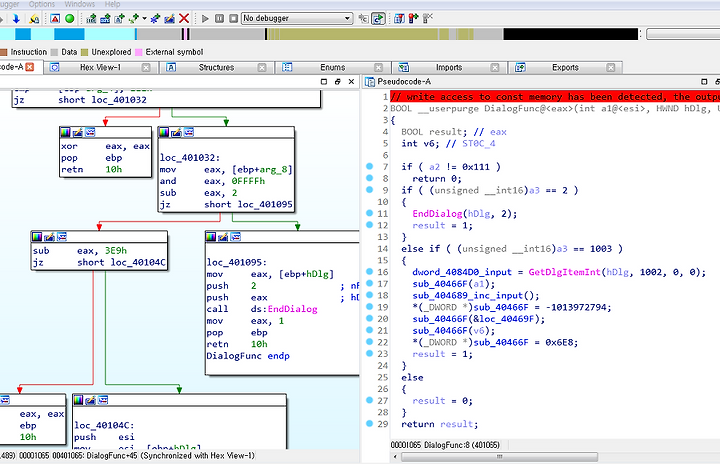Click group icon on loc_401095 node
The width and height of the screenshot is (720, 464).
pos(236,237)
